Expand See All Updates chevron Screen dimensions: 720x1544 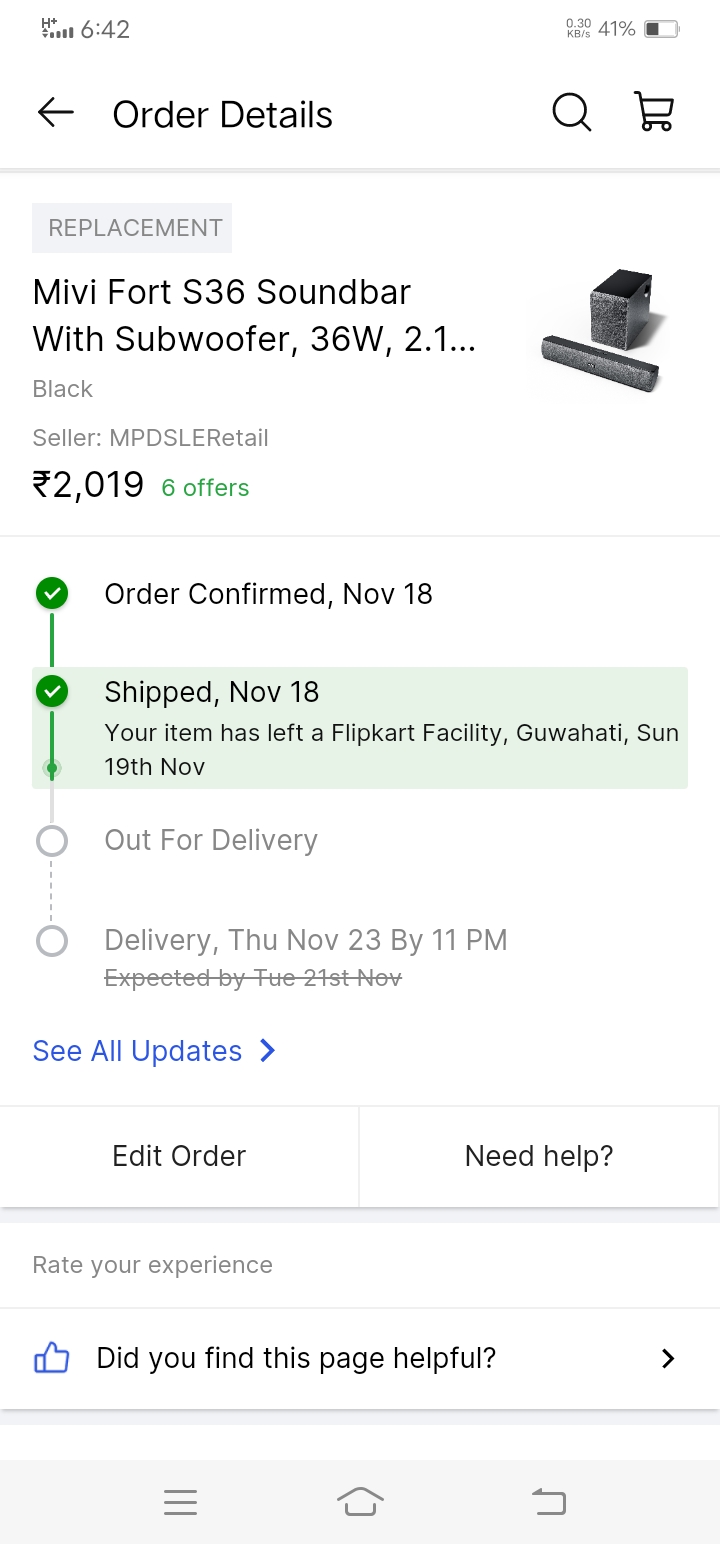point(267,1051)
